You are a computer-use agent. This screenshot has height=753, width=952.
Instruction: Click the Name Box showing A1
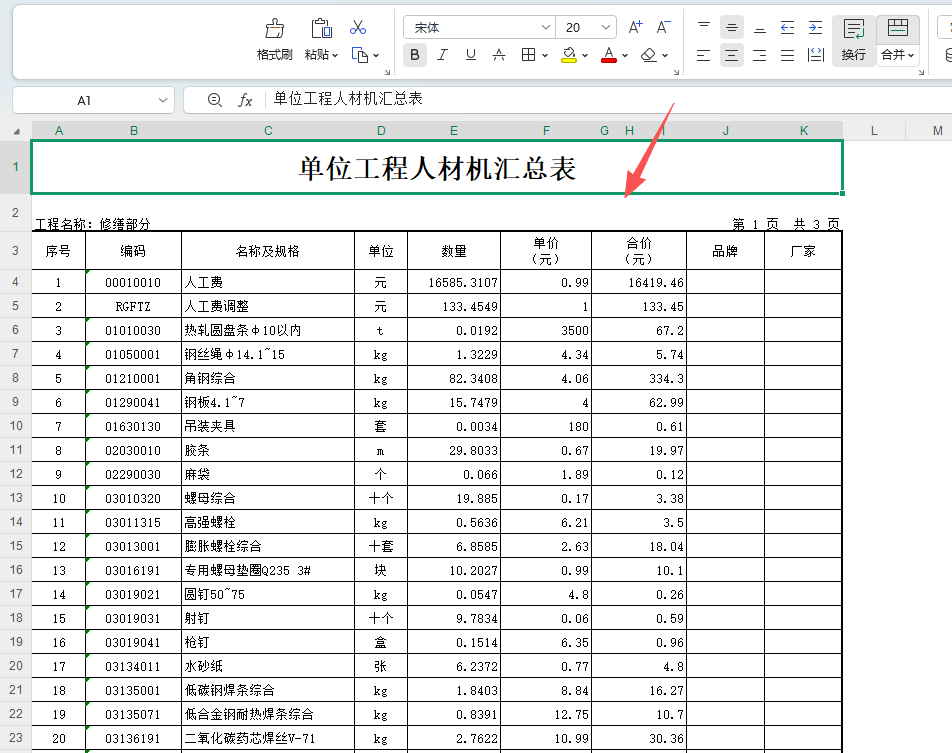[x=84, y=100]
